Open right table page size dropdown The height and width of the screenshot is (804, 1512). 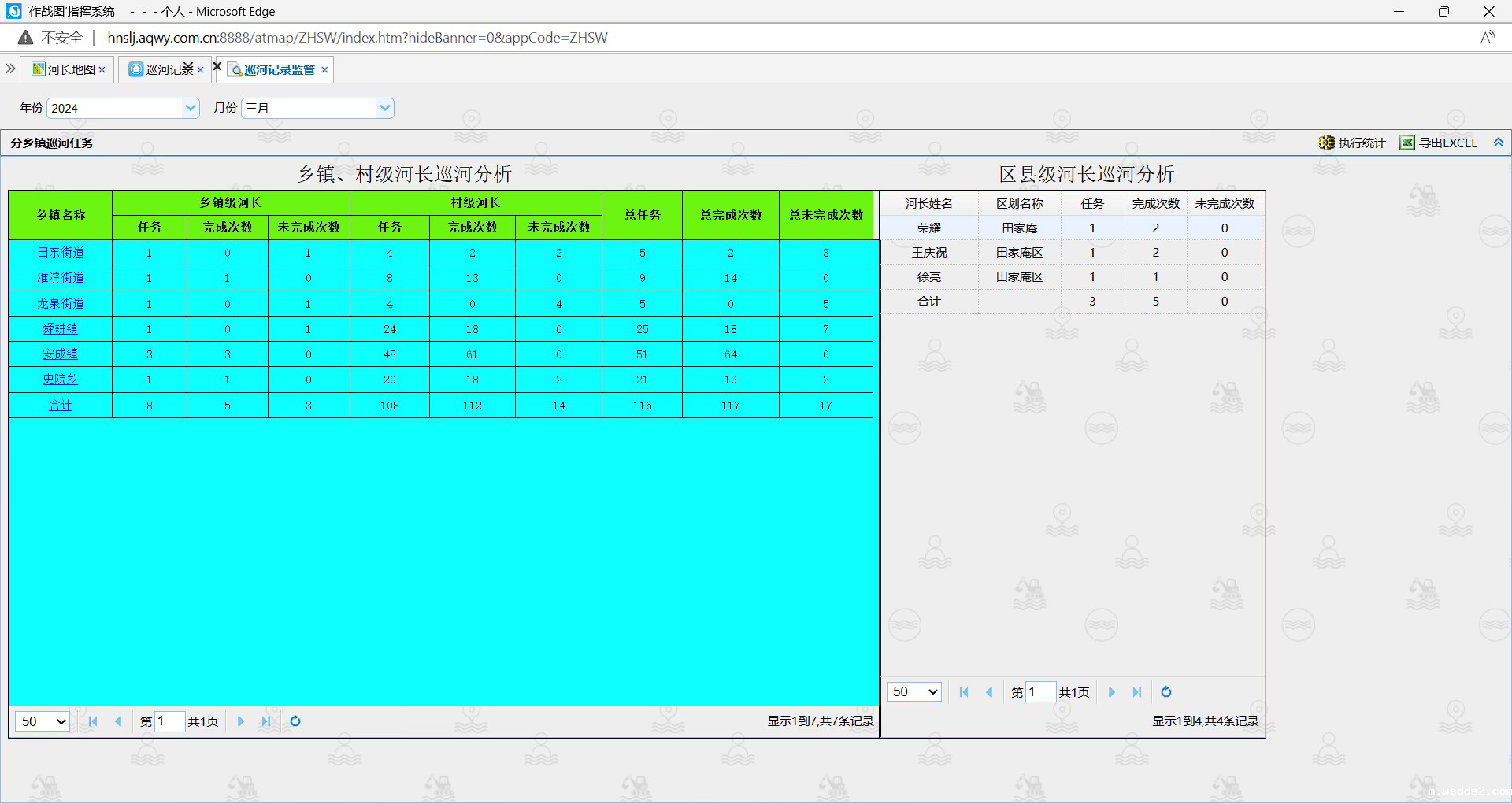click(x=914, y=692)
